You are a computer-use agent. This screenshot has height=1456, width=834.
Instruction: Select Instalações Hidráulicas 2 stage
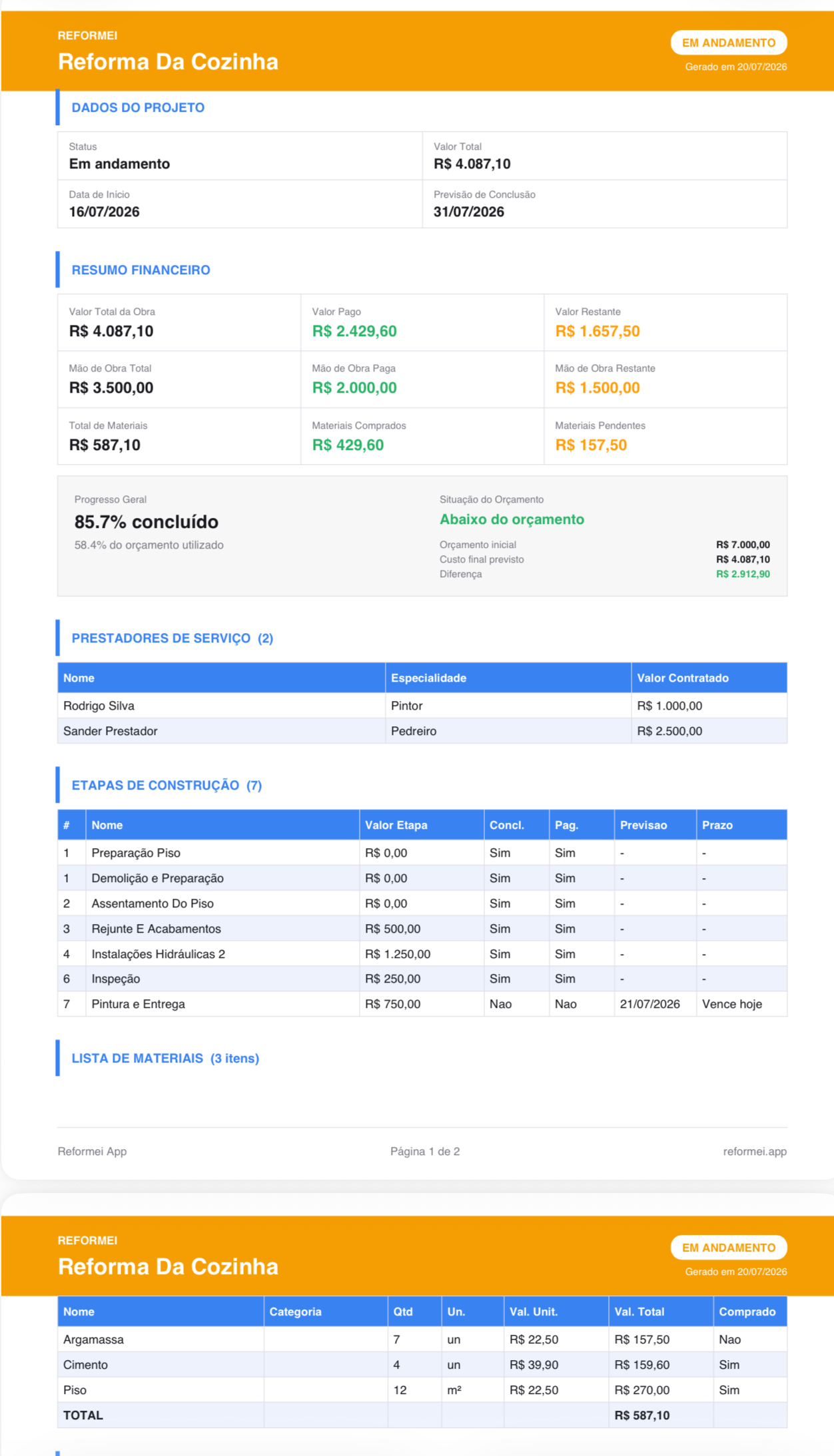point(158,954)
